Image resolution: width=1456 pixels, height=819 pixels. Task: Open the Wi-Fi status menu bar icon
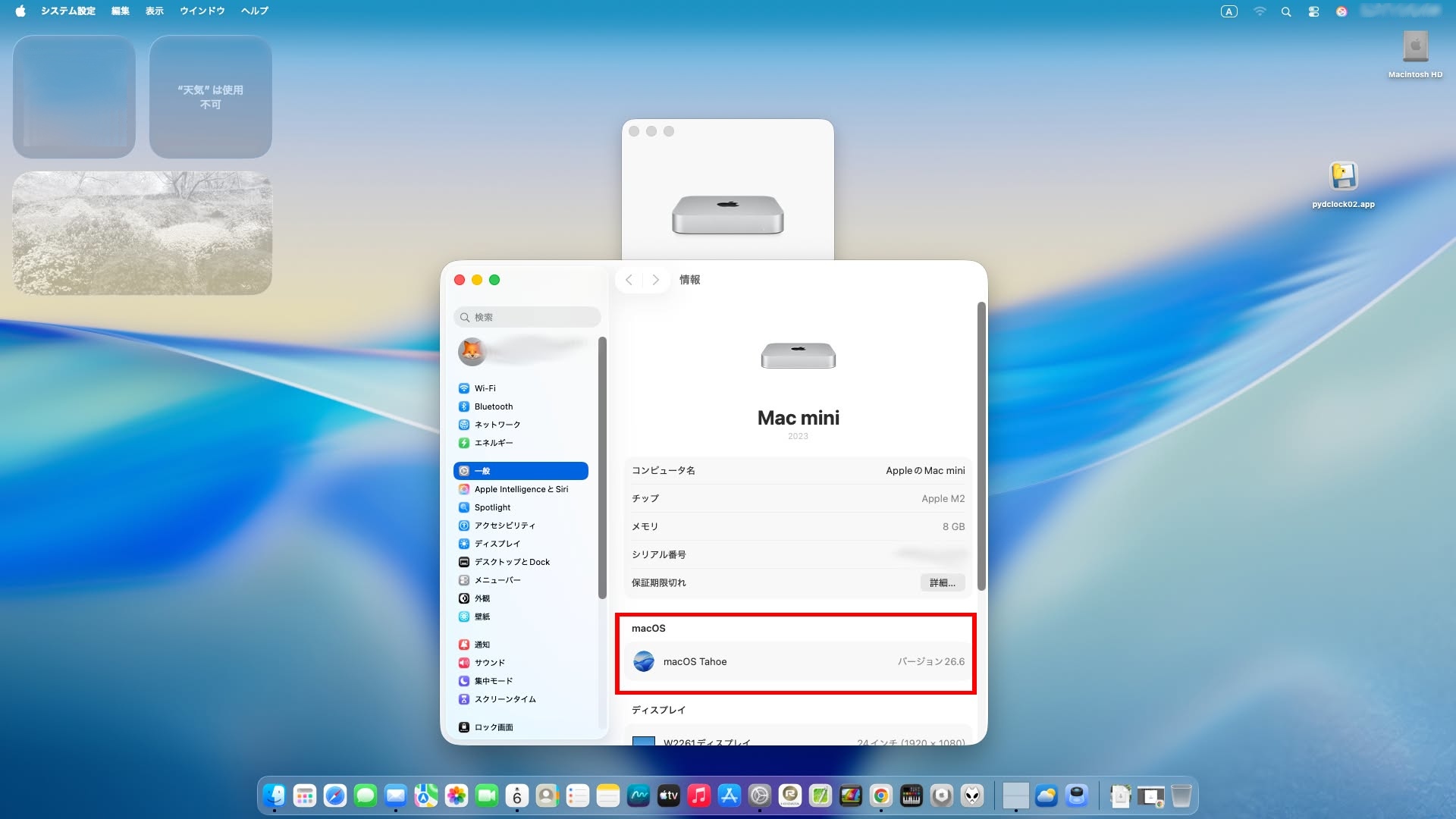[x=1260, y=11]
